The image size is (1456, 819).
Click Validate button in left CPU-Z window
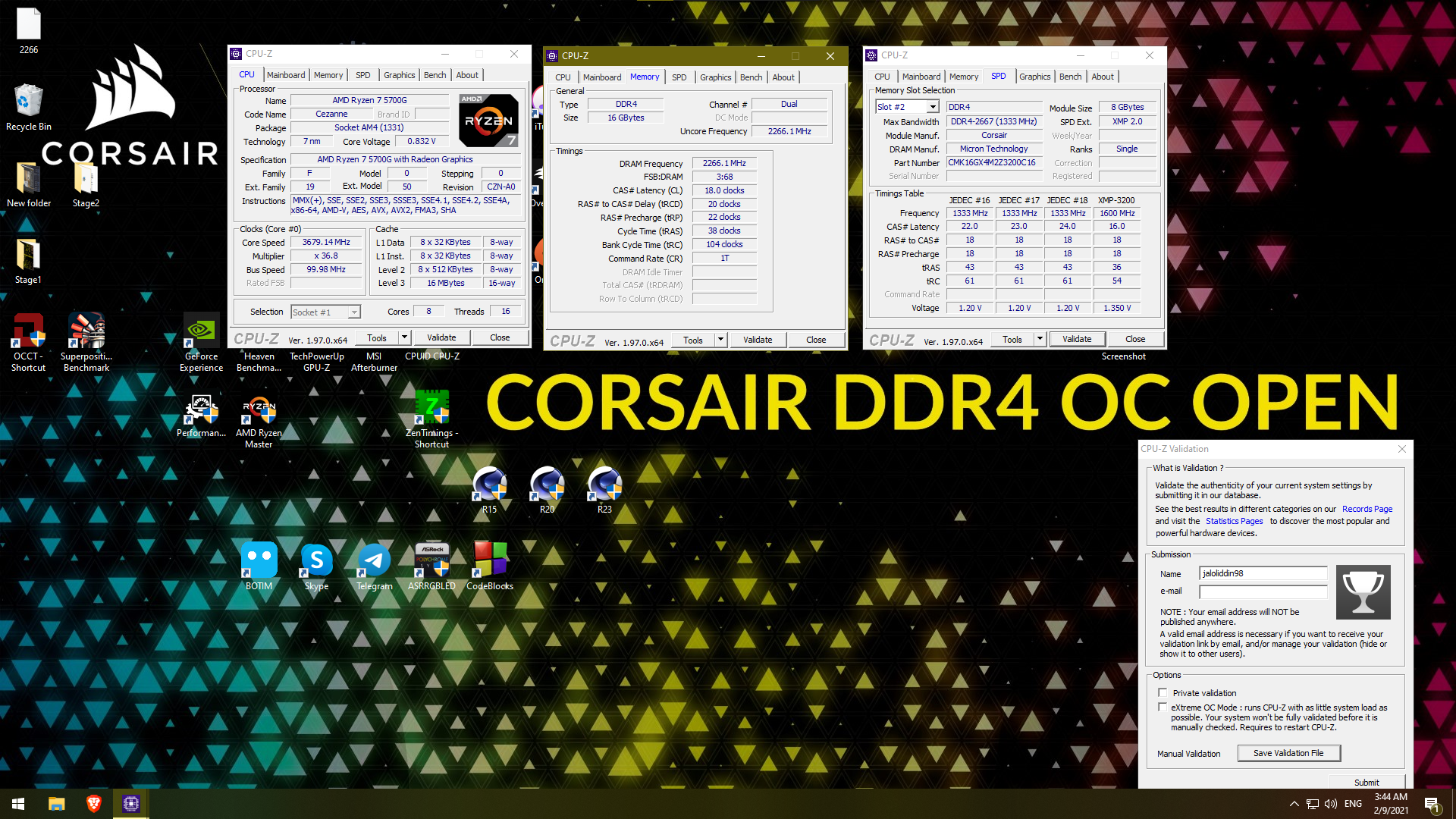click(x=441, y=337)
